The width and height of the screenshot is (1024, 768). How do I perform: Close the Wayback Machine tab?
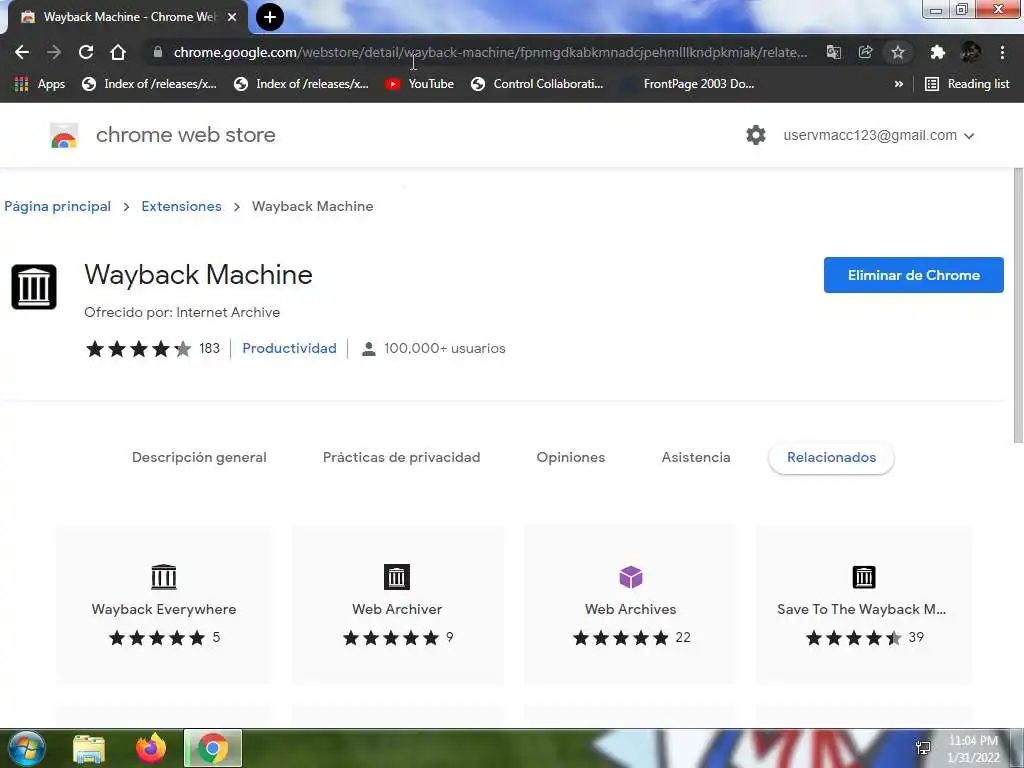tap(232, 17)
